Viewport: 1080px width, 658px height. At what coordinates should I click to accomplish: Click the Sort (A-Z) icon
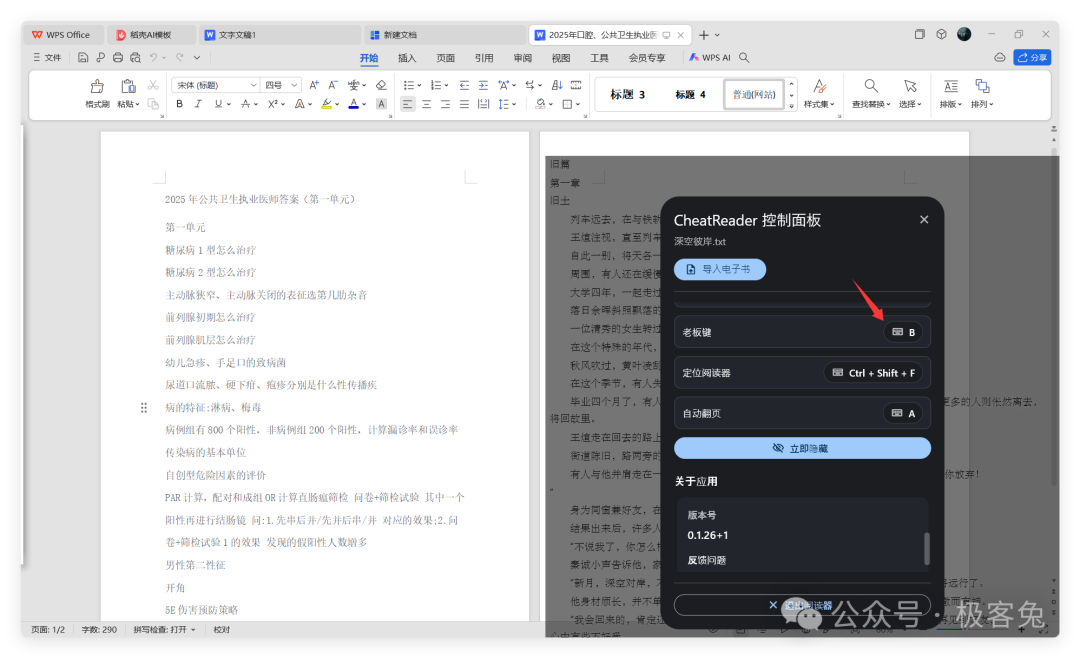[557, 85]
